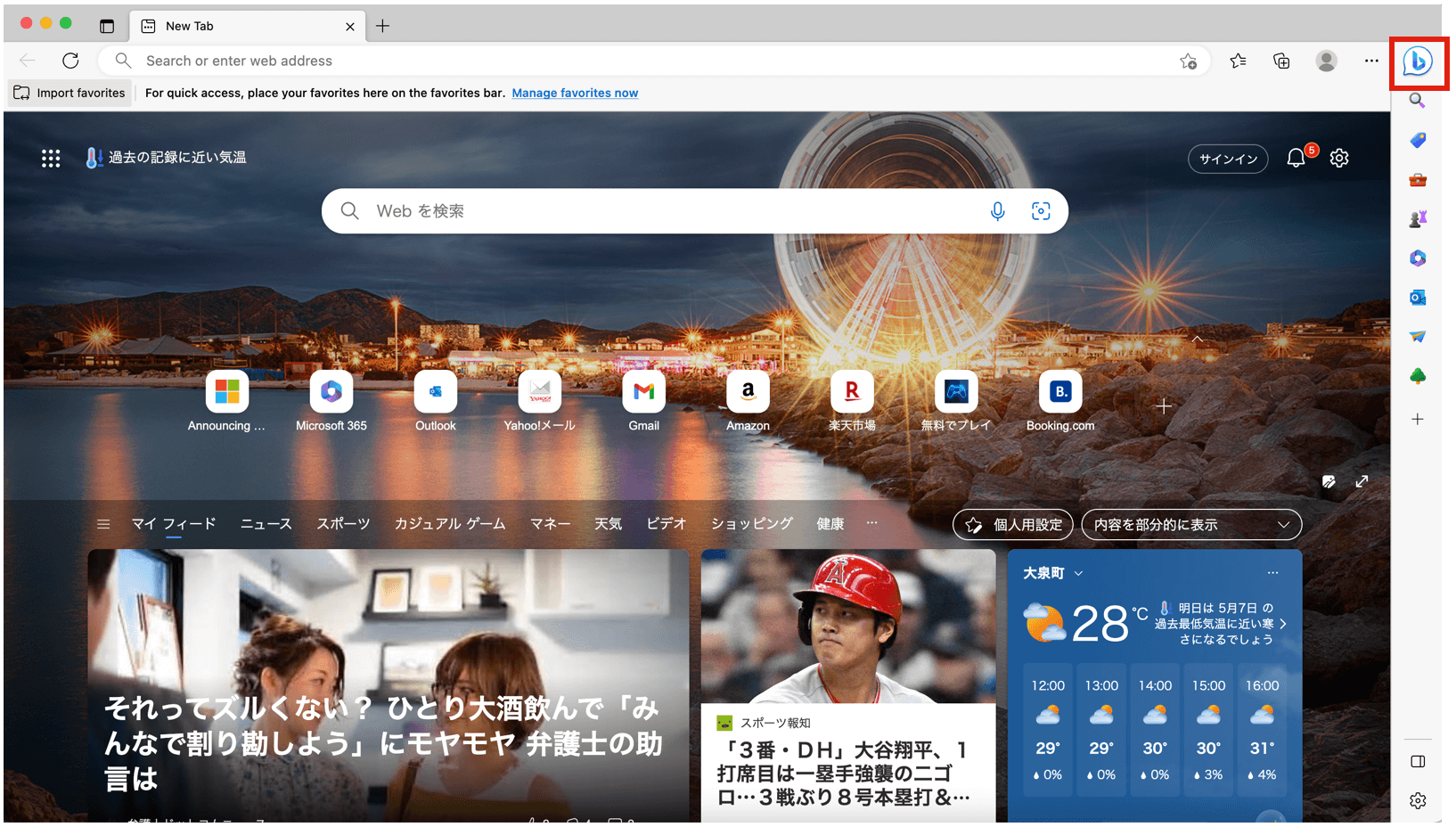Collapse quick links with the up chevron
1456x827 pixels.
[1198, 340]
